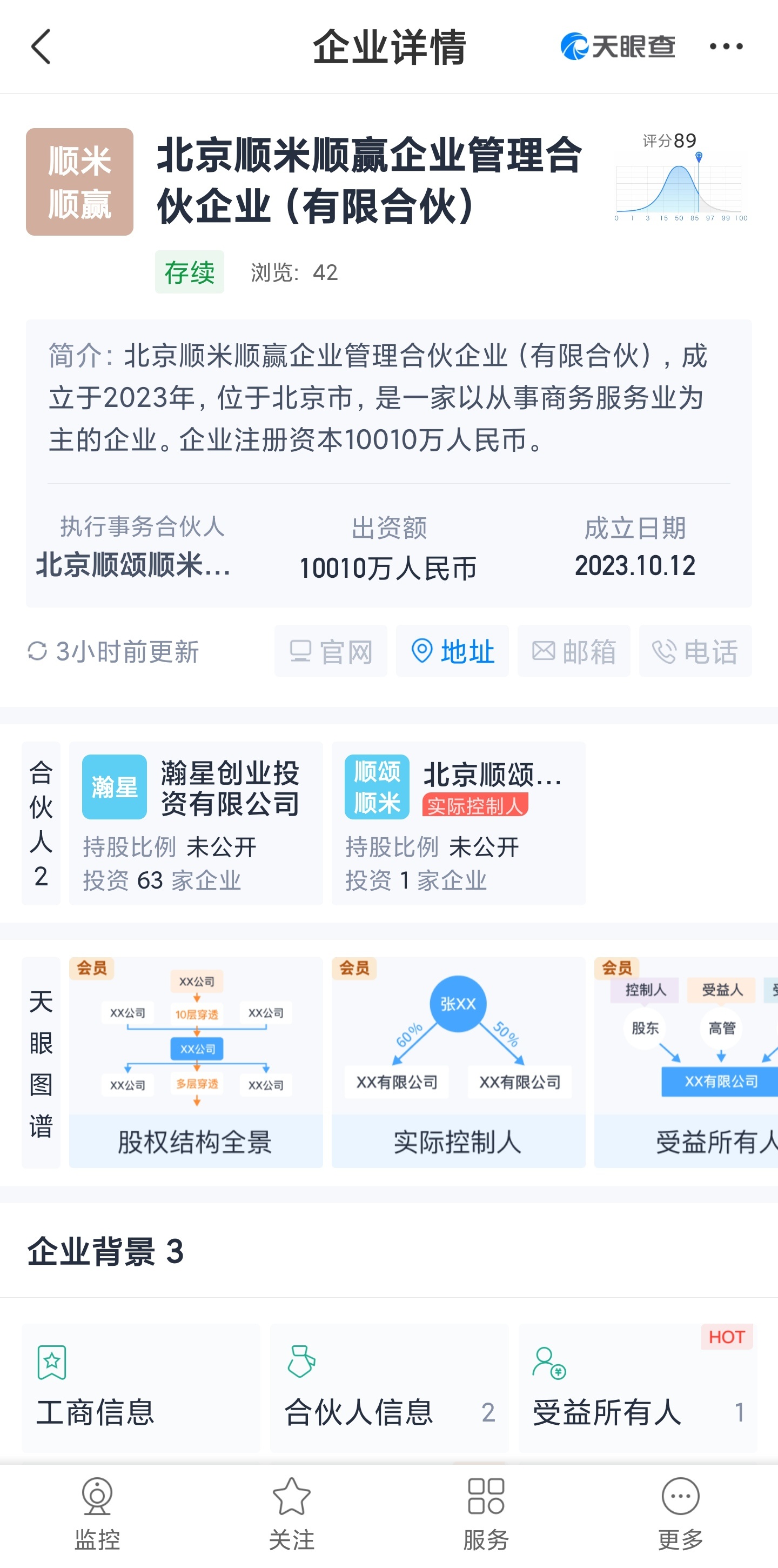778x1568 pixels.
Task: Open the 监控 monitor tab
Action: pyautogui.click(x=97, y=1514)
